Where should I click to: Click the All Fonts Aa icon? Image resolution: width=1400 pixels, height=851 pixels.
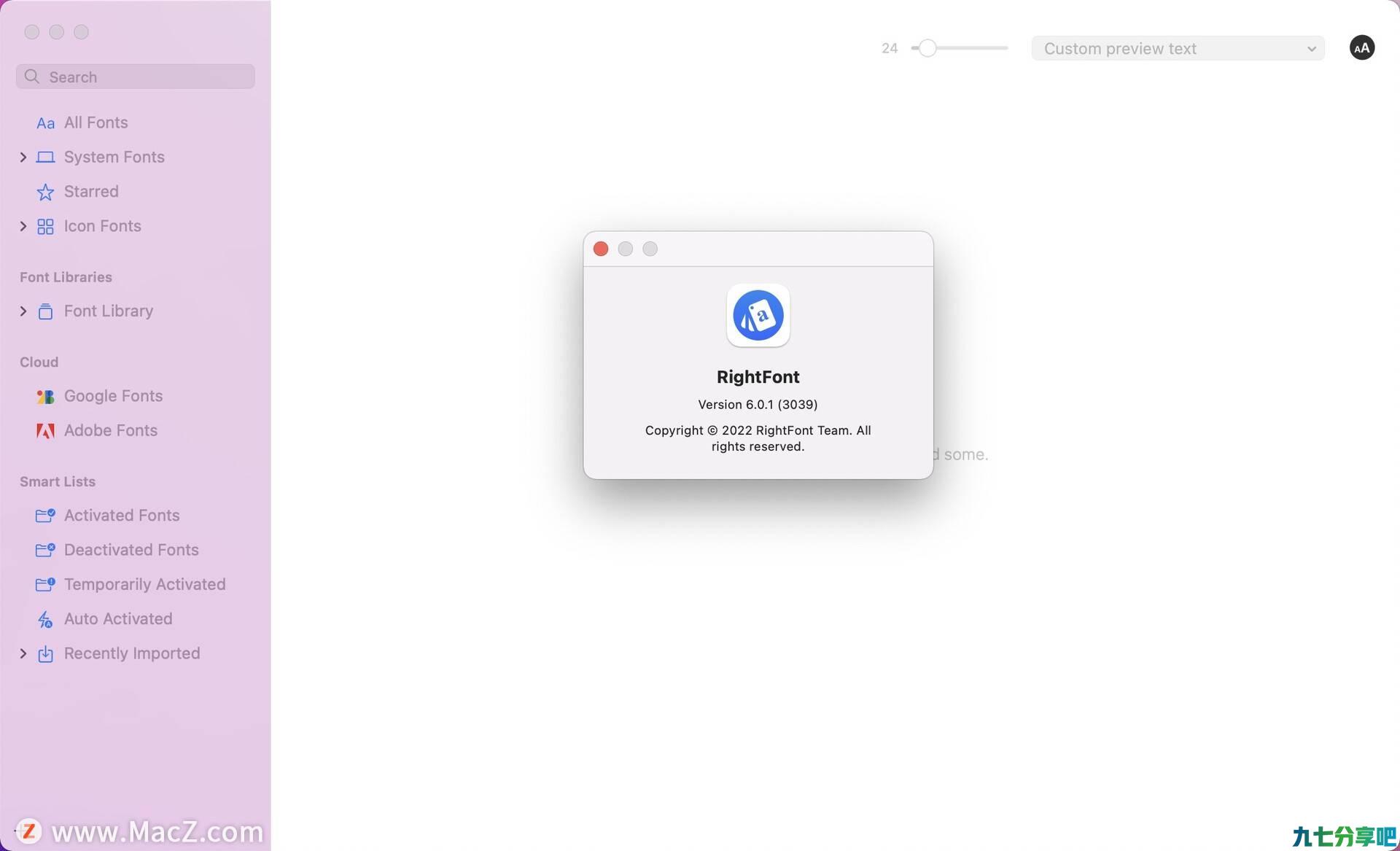[45, 123]
